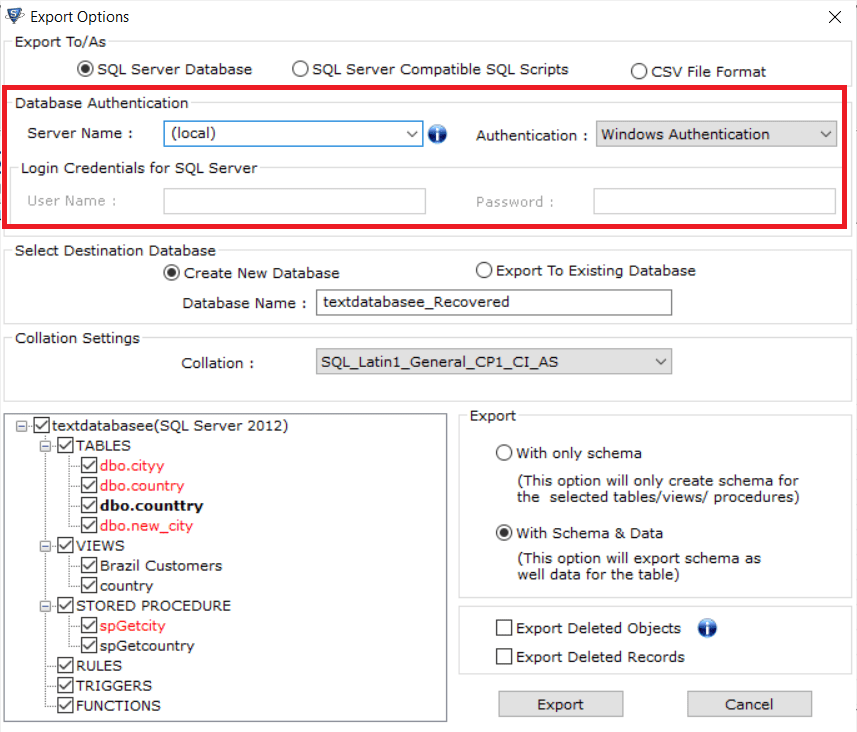Click the info icon beside Server Name

tap(437, 133)
